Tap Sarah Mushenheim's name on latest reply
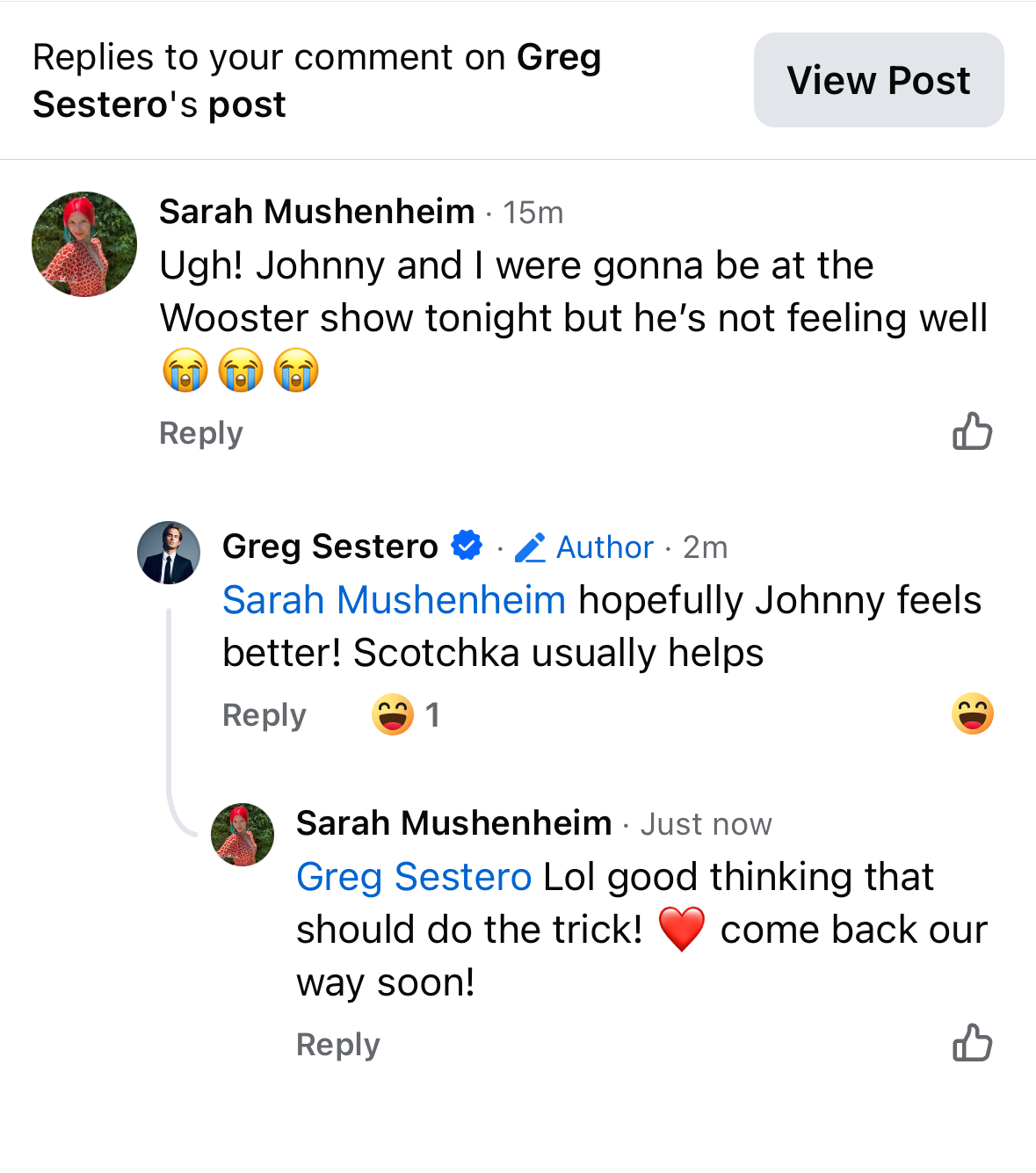The image size is (1036, 1173). click(x=453, y=823)
